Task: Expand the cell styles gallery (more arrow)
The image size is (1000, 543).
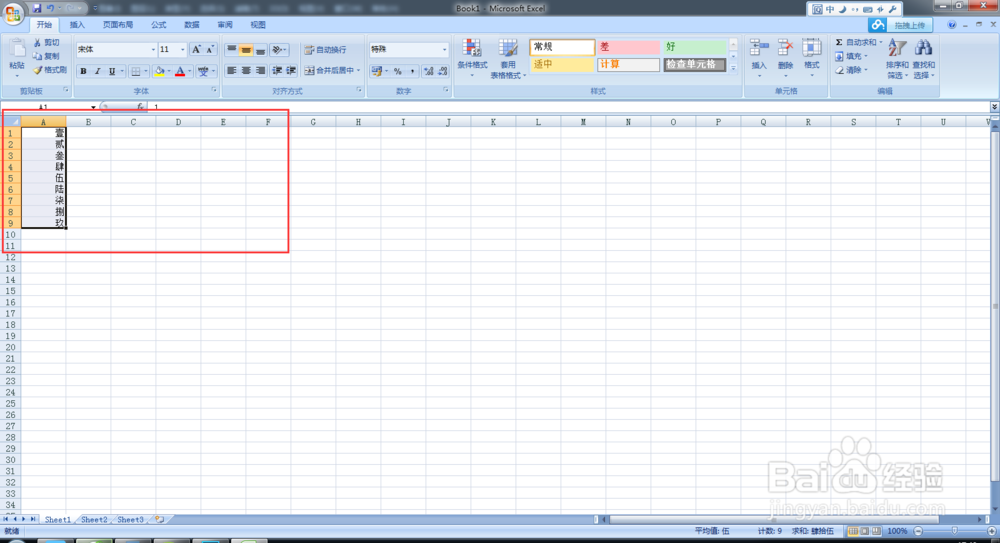Action: 733,68
